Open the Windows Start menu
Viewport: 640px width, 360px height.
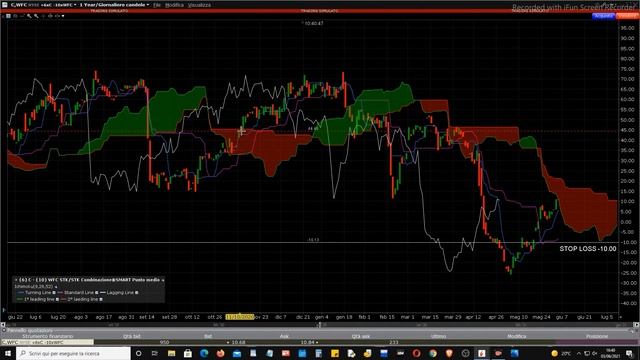coord(8,353)
